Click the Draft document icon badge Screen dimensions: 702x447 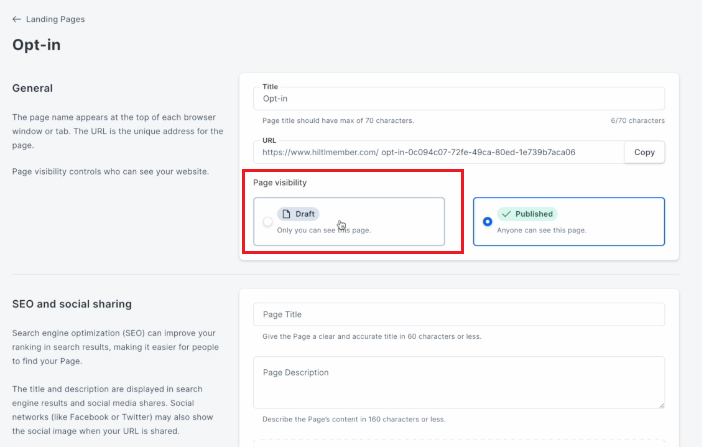coord(298,214)
